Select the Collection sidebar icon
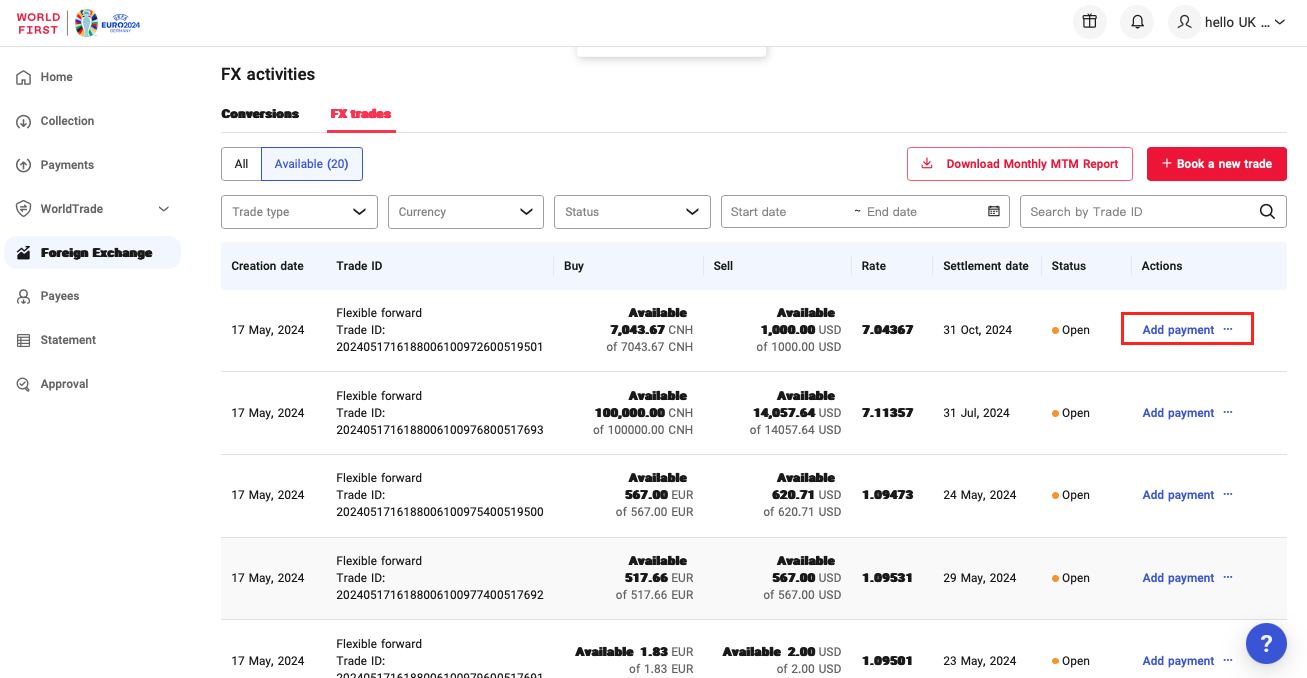 pos(24,121)
